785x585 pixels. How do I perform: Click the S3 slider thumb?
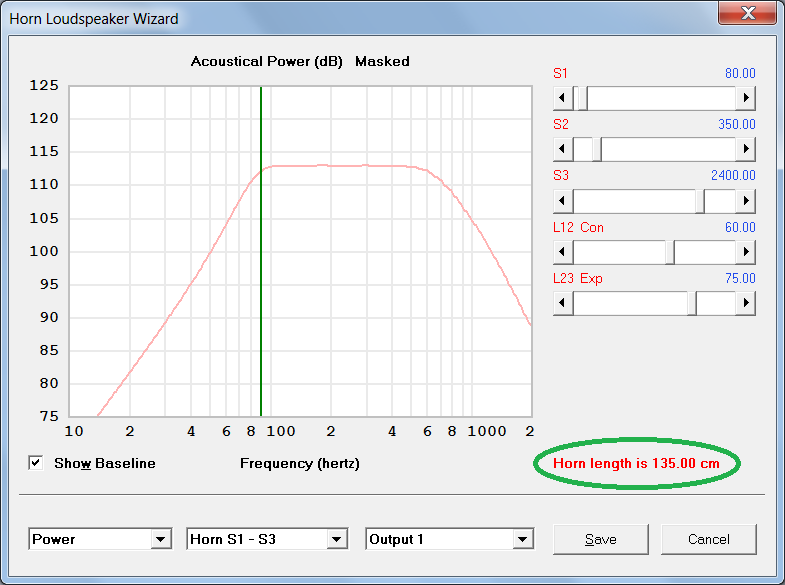700,201
